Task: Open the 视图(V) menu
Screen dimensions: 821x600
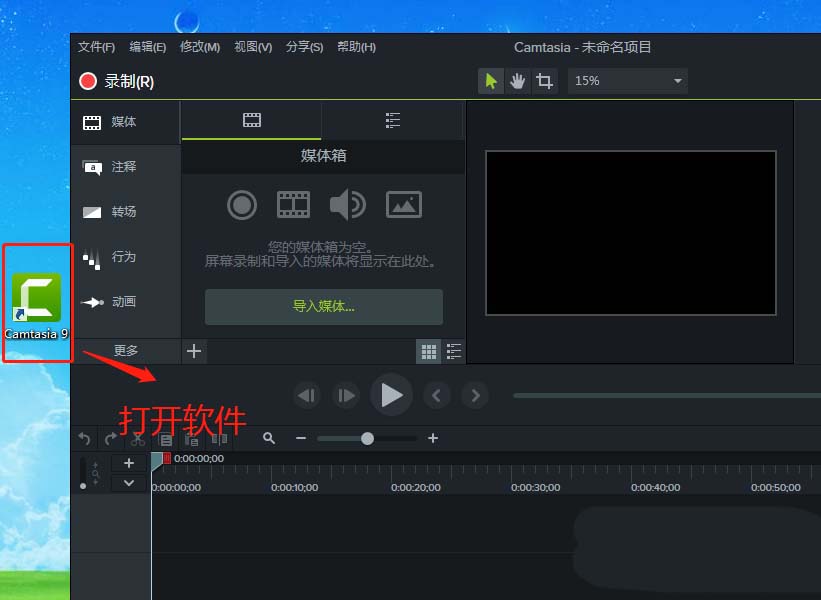Action: coord(253,47)
